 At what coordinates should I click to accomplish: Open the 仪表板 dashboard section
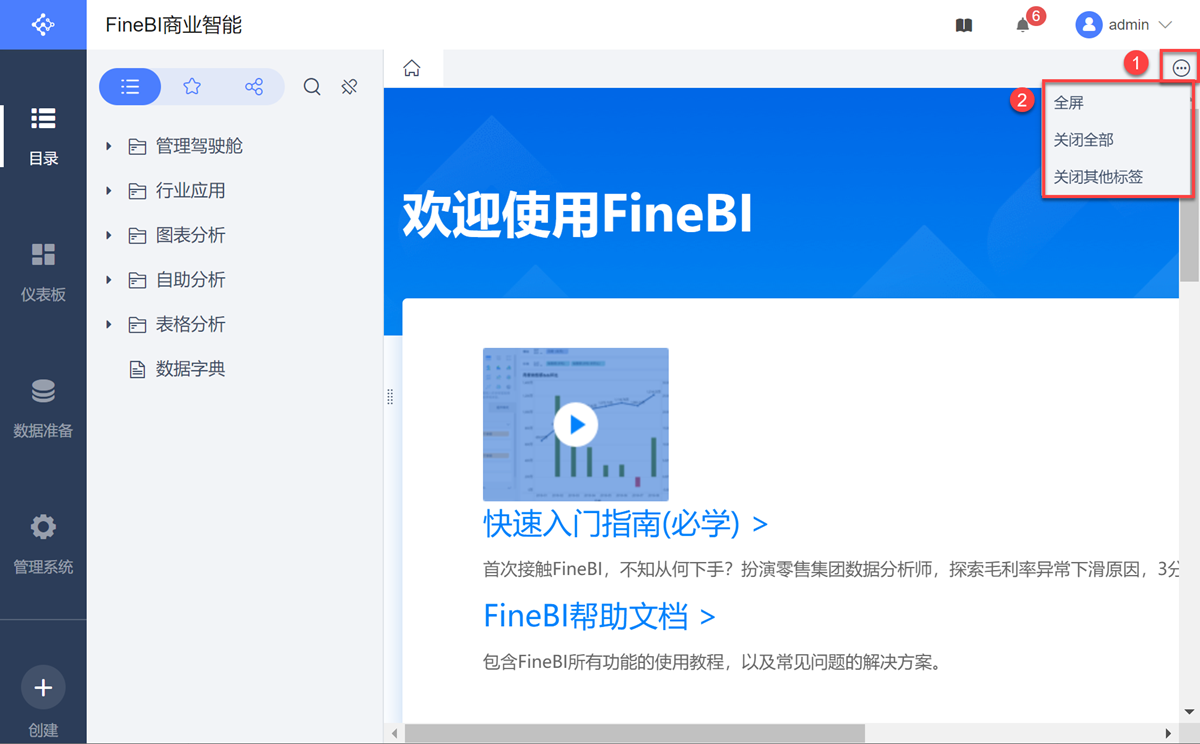[x=43, y=271]
